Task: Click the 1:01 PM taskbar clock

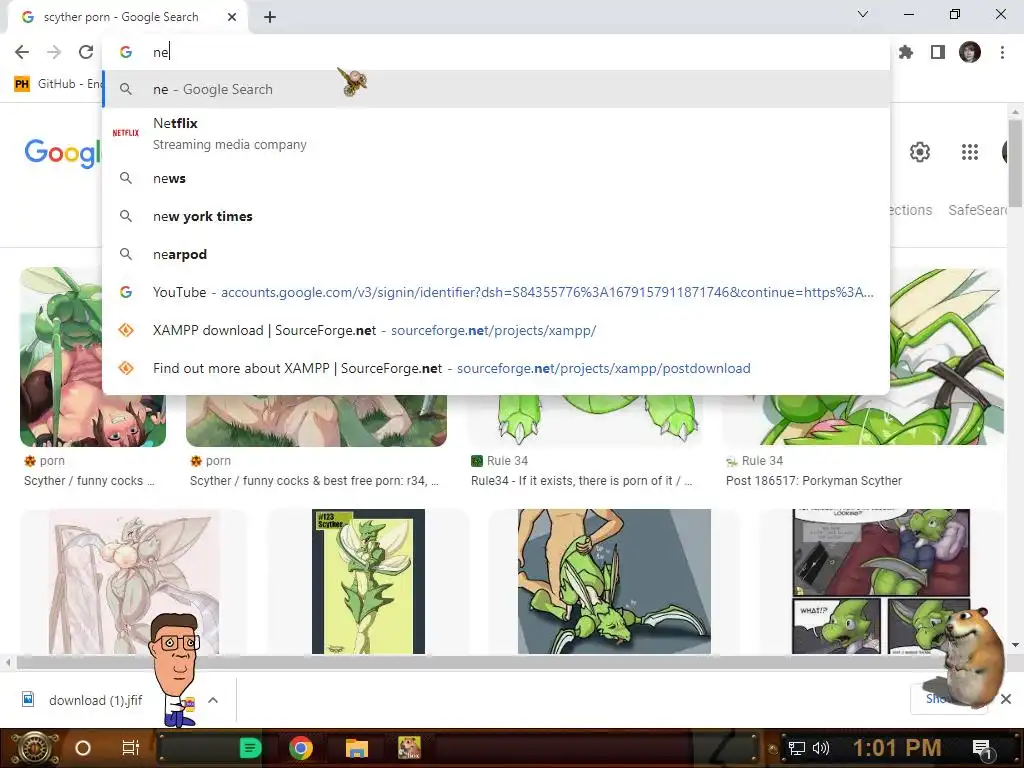Action: (897, 748)
